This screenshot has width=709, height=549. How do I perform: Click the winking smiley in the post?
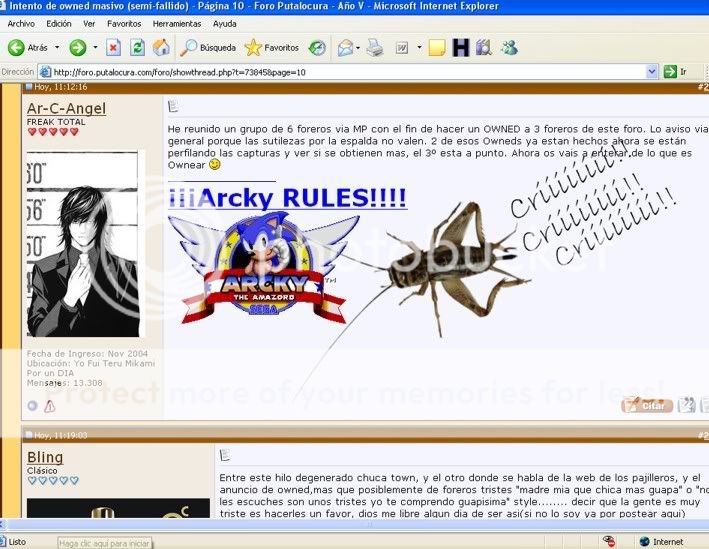215,165
